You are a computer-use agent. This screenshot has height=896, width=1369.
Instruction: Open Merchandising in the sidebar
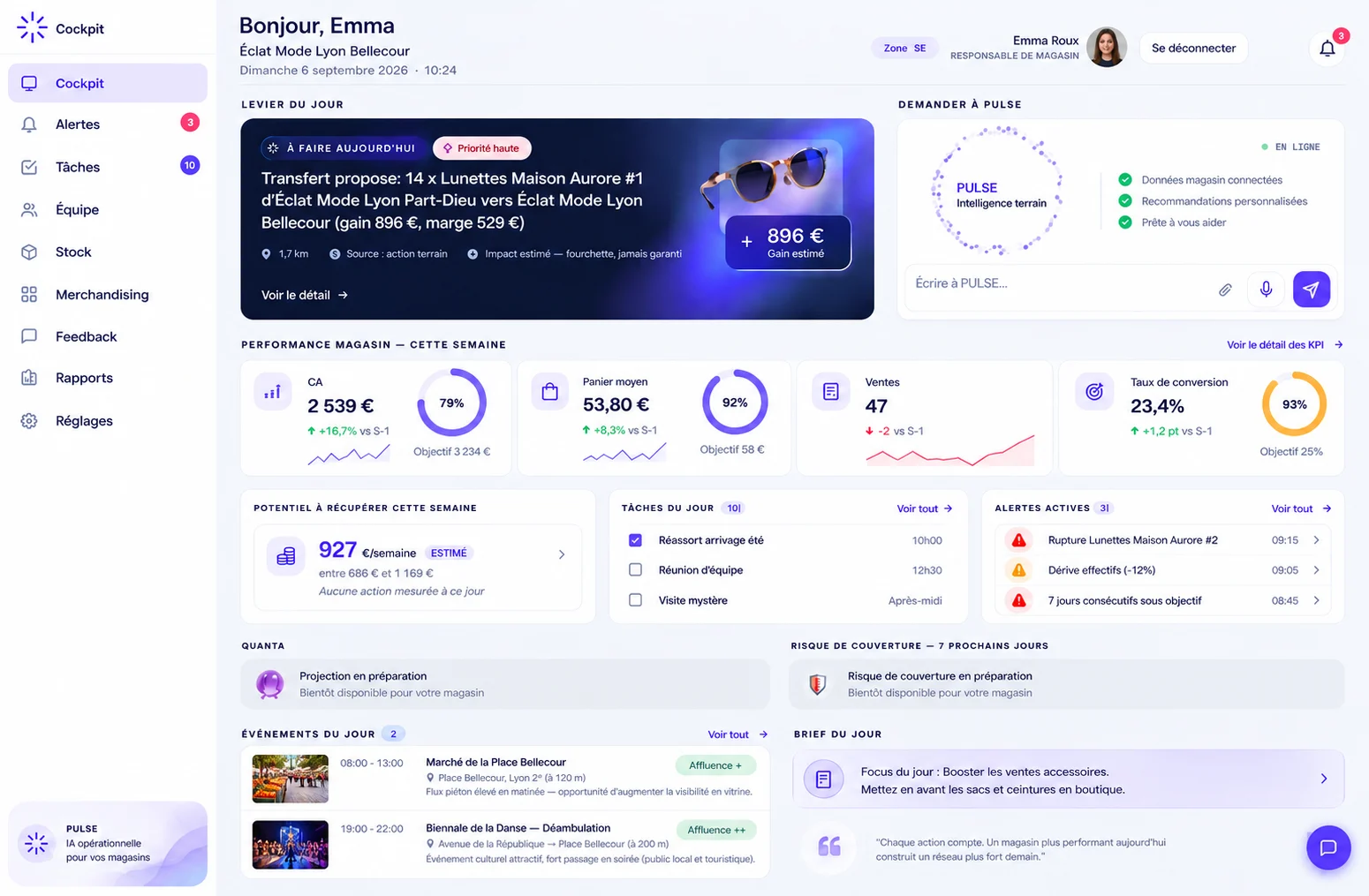click(108, 294)
